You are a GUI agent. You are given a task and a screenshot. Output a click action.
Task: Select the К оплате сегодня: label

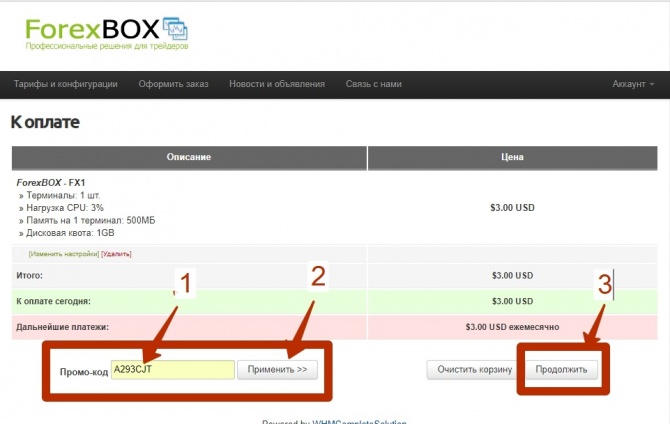[x=53, y=301]
